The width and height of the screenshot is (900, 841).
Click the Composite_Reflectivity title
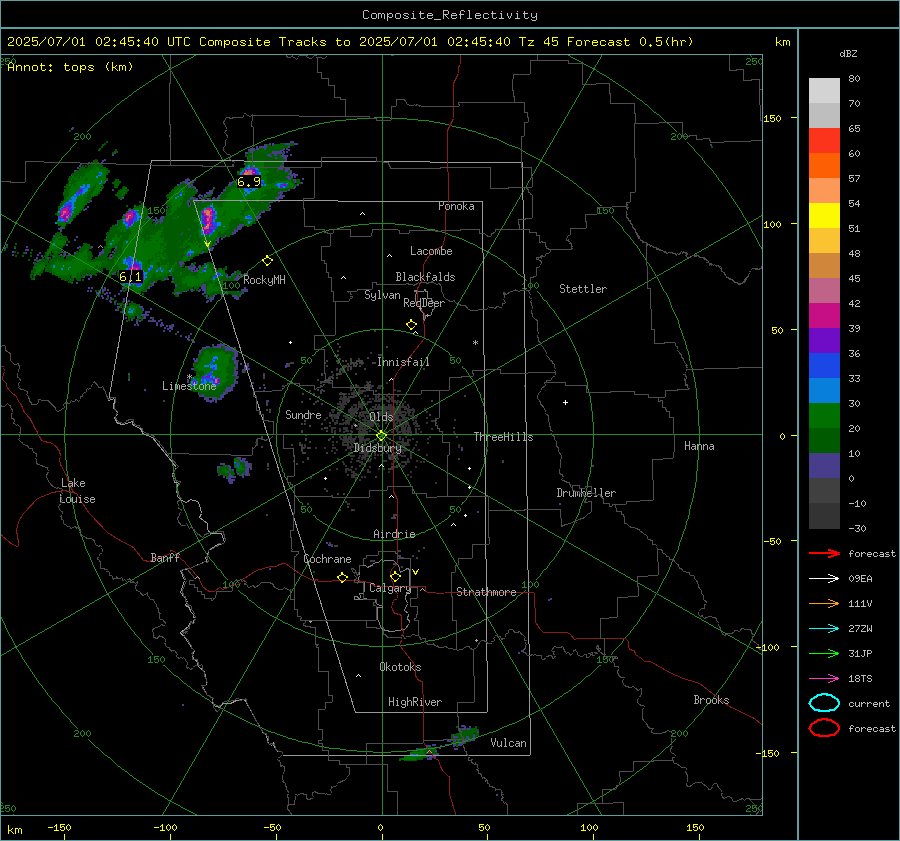click(x=449, y=15)
